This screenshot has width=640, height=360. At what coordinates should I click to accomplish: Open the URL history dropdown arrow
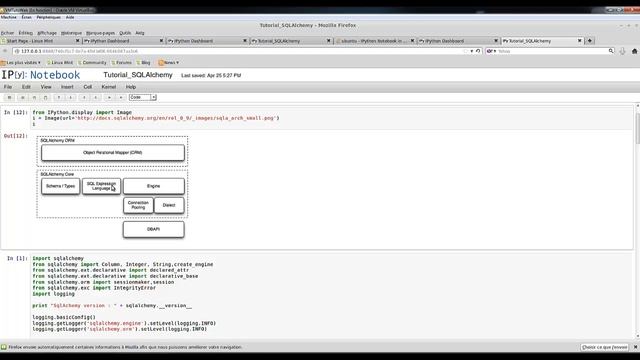click(x=472, y=51)
